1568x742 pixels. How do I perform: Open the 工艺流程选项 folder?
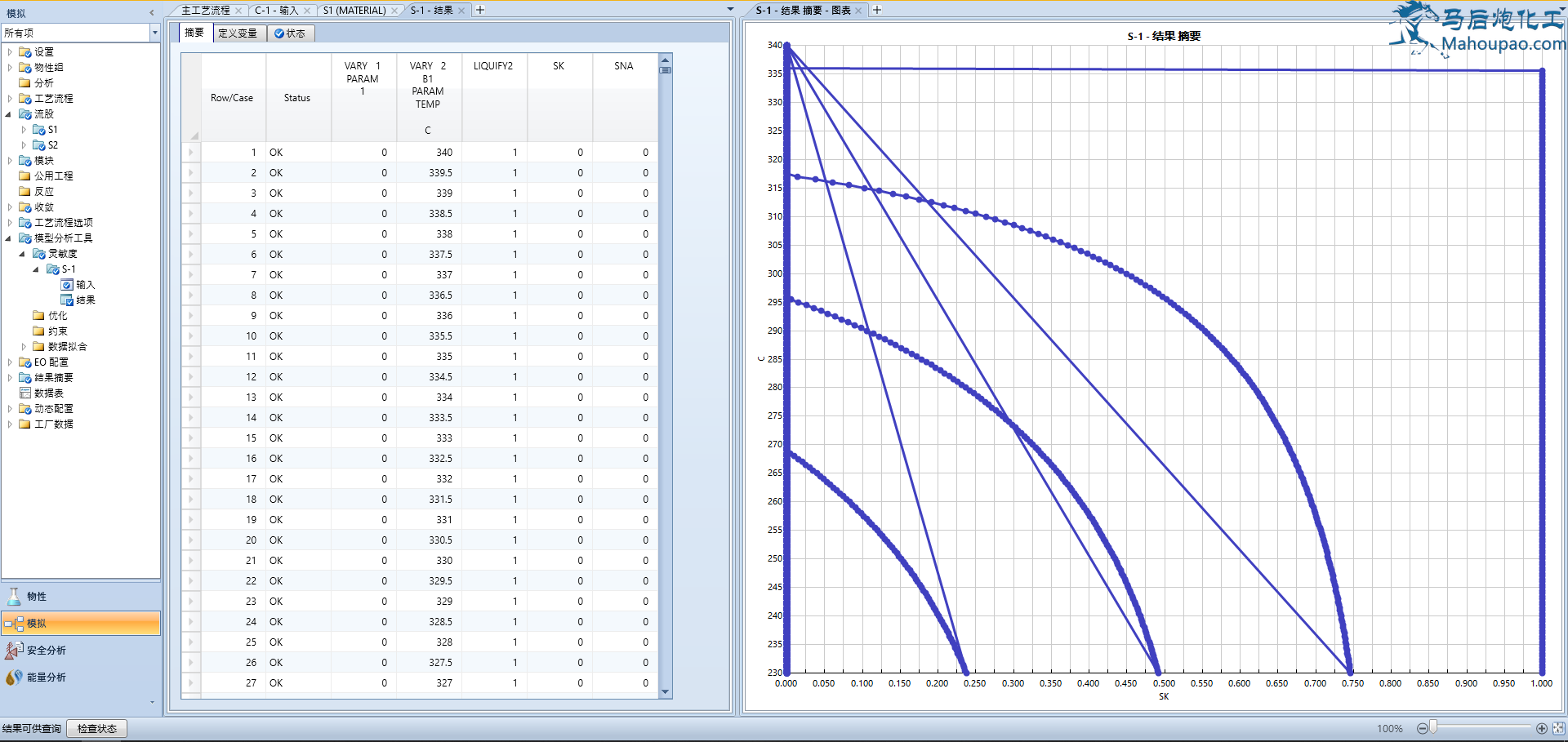[x=63, y=222]
